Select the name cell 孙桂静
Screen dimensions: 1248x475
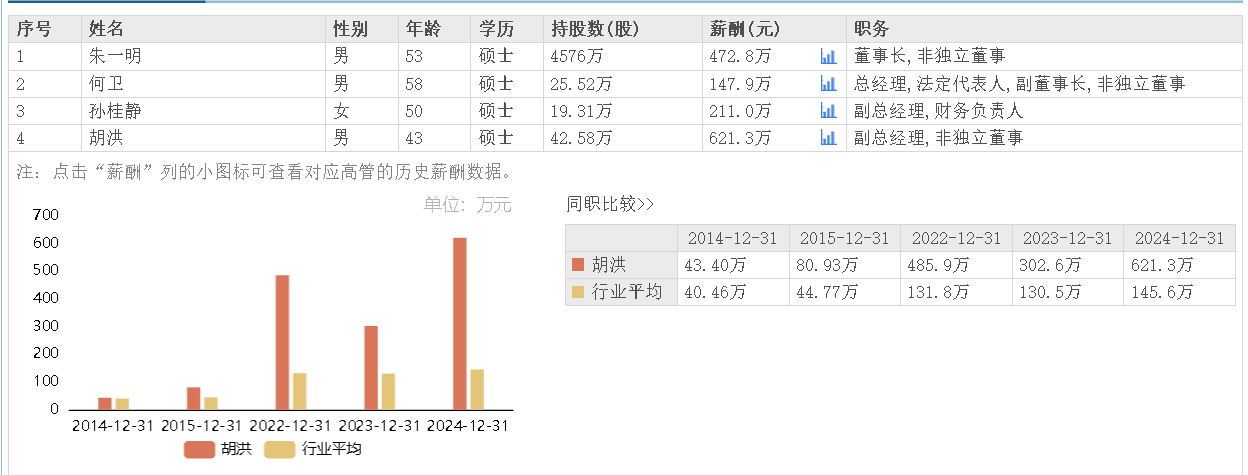115,111
